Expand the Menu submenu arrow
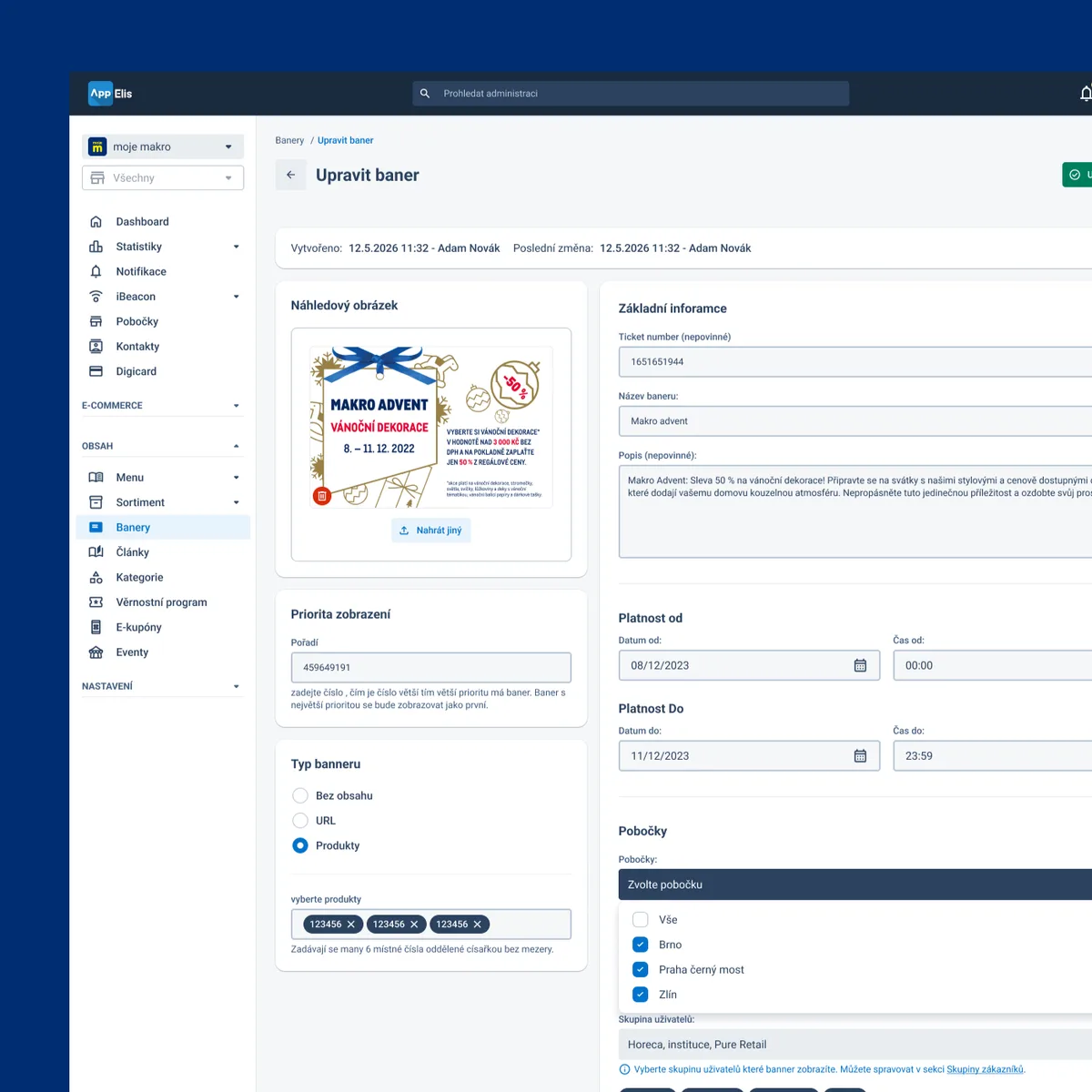 [x=237, y=477]
